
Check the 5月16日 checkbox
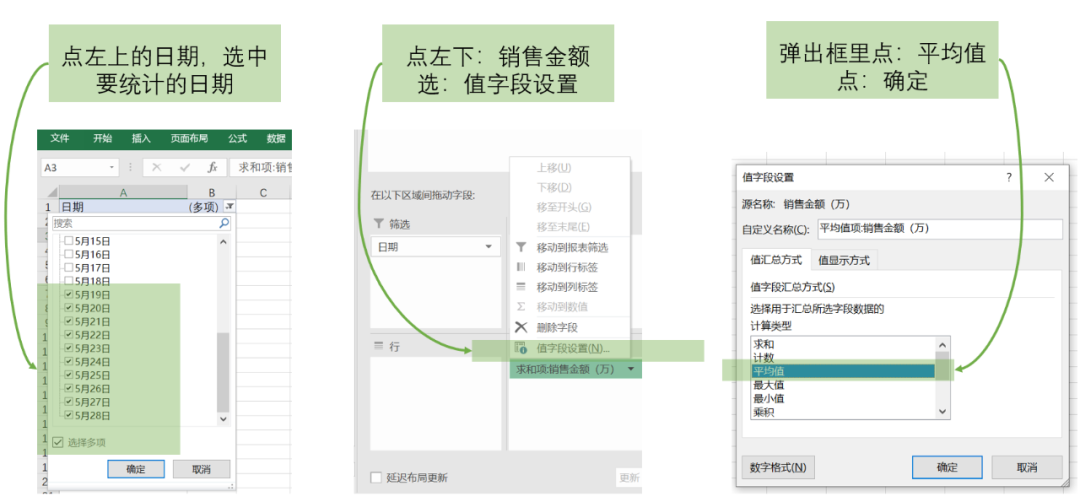coord(68,254)
